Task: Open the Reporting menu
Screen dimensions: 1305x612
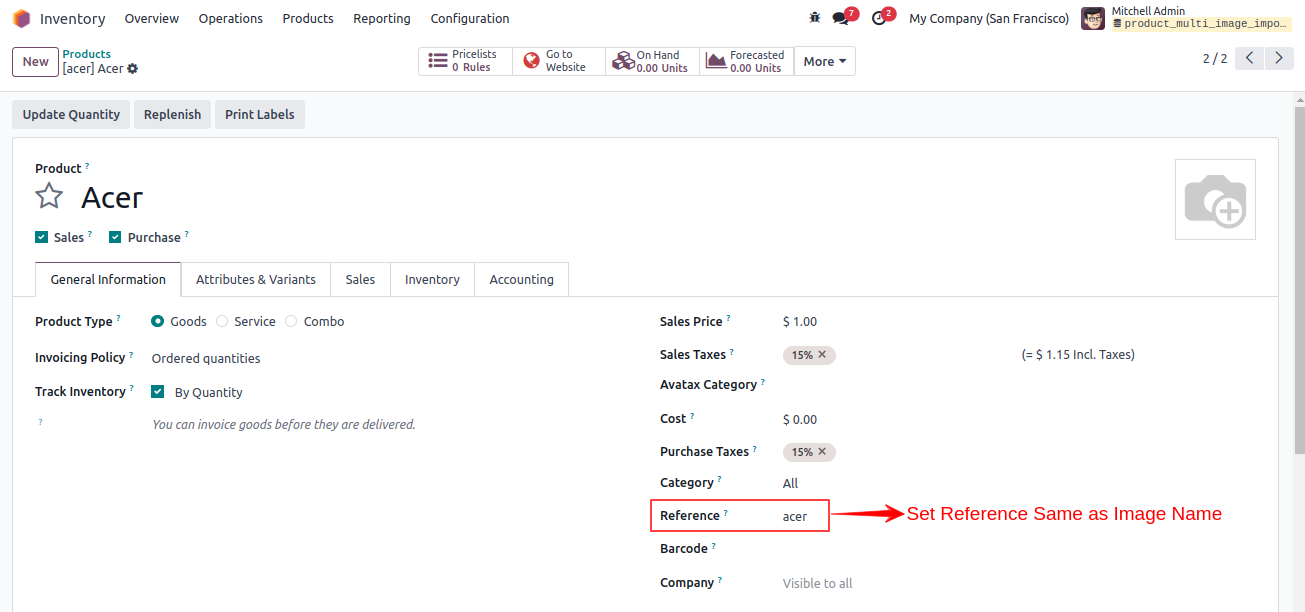Action: click(382, 18)
